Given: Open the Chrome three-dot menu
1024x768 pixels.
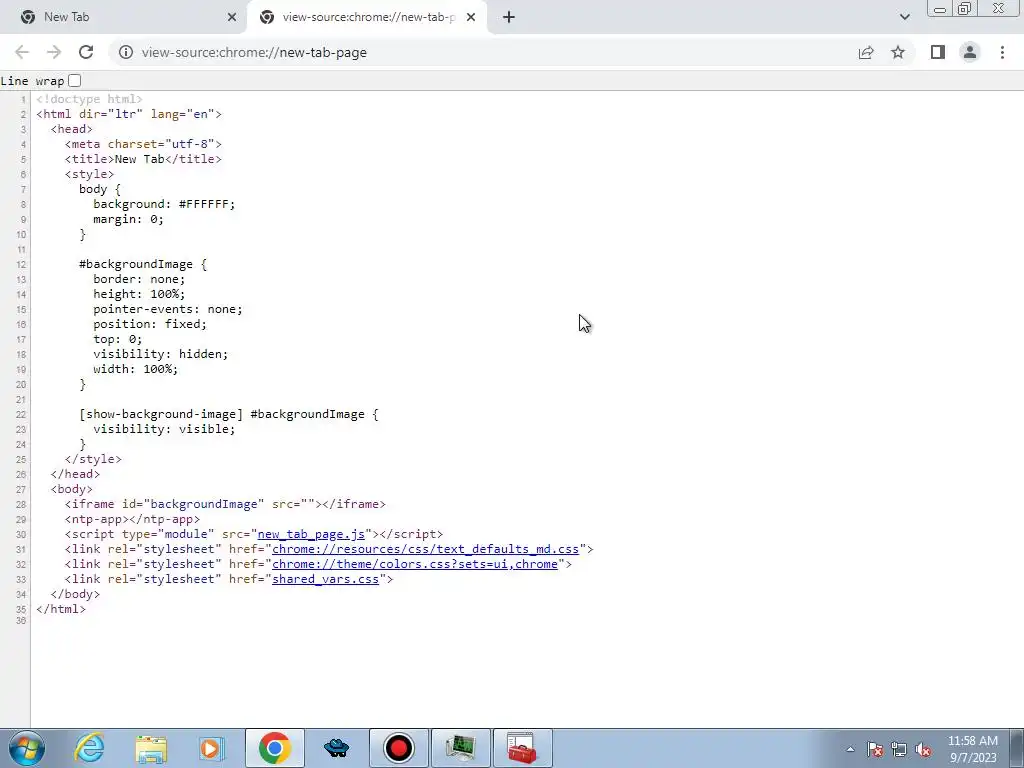Looking at the screenshot, I should (1002, 52).
